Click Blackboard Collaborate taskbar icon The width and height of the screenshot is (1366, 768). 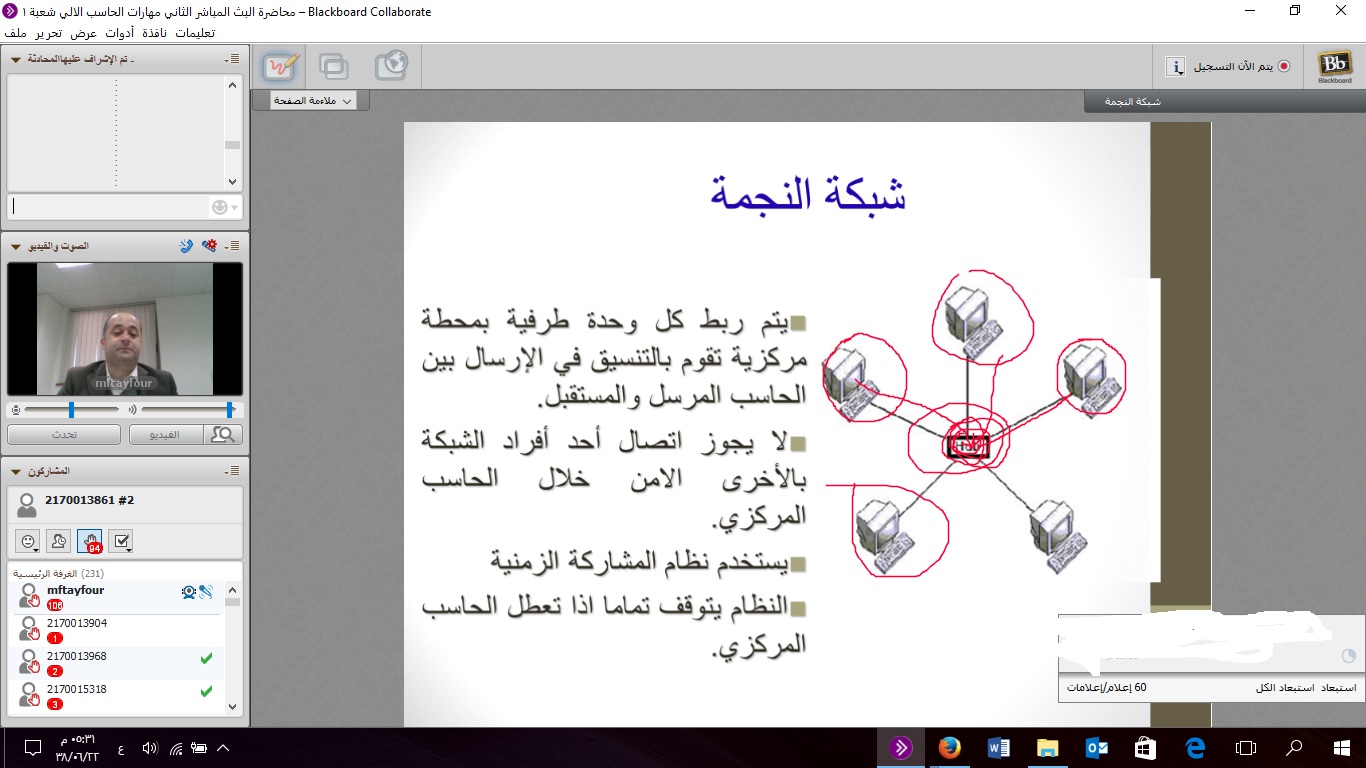point(900,747)
